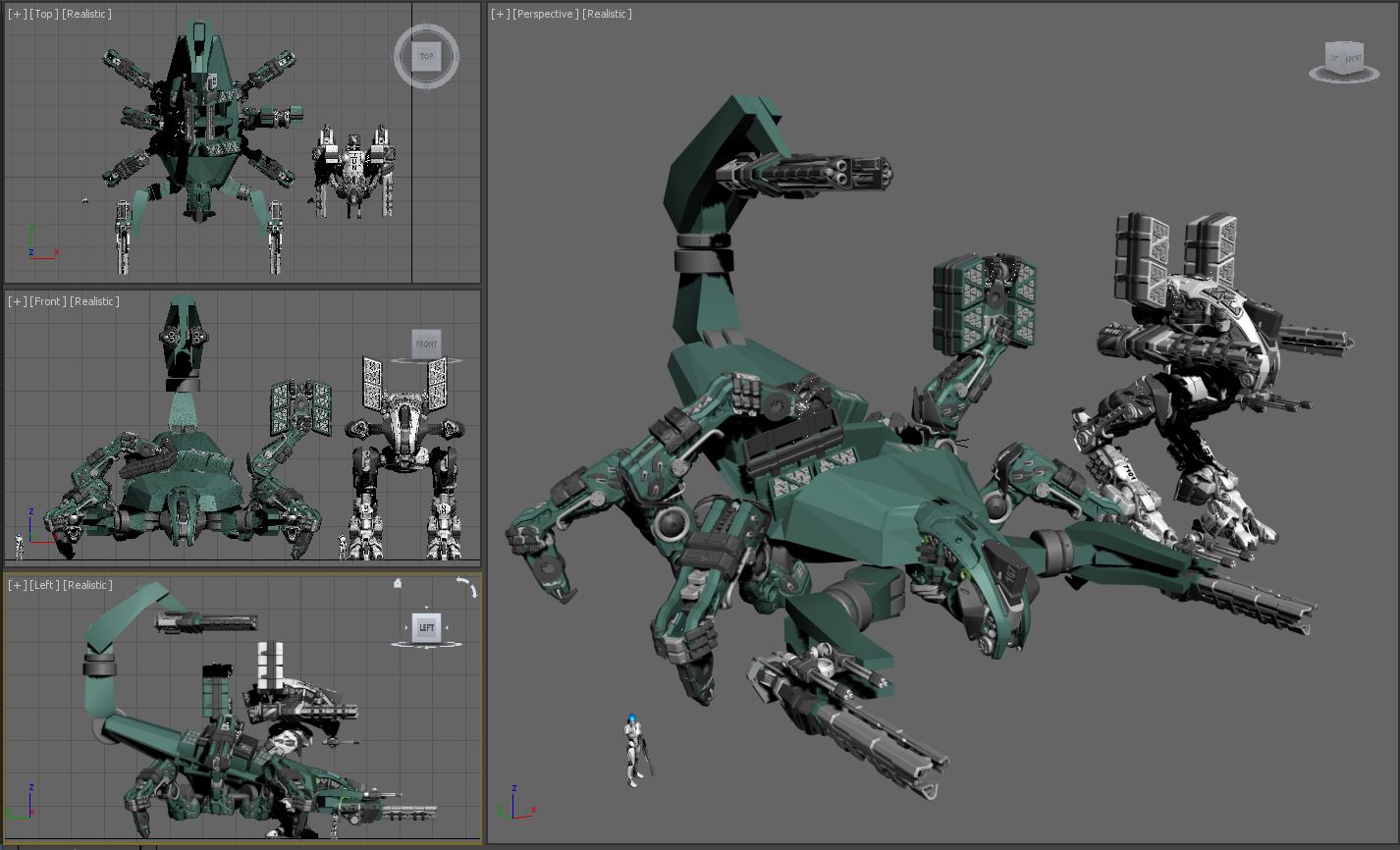This screenshot has height=850, width=1400.
Task: Open the [Left] view label menu
Action: [x=45, y=585]
